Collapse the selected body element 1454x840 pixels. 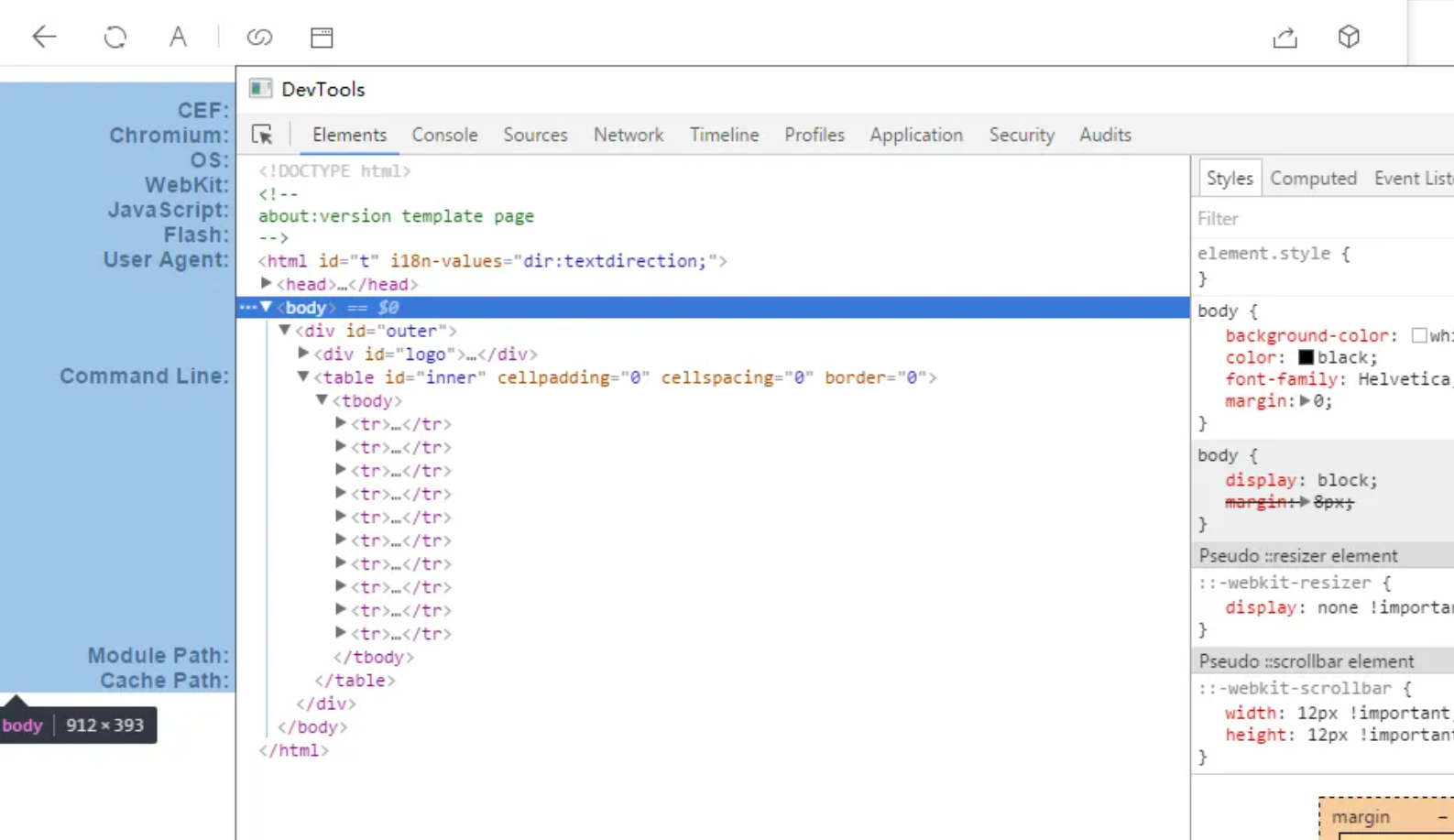click(266, 307)
